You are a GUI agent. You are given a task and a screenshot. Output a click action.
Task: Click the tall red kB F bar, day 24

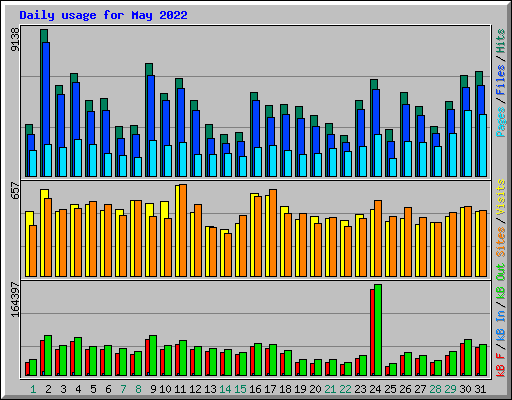(372, 333)
